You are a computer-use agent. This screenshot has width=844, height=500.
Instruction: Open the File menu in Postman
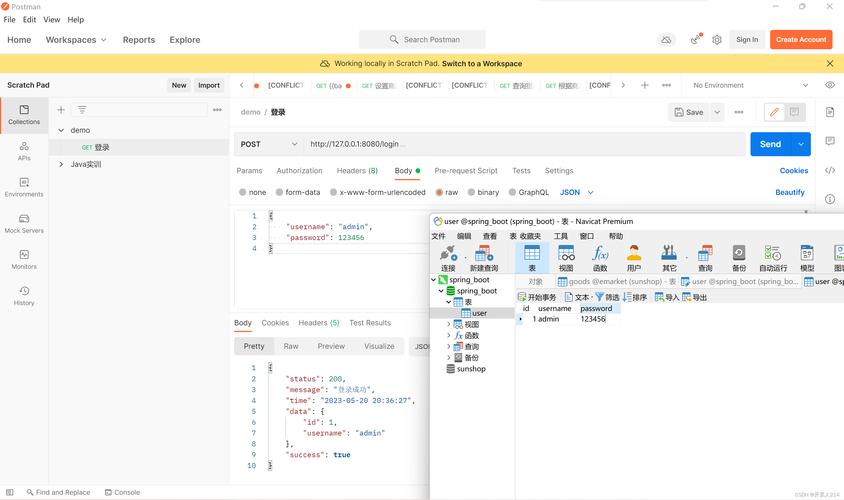pos(10,19)
